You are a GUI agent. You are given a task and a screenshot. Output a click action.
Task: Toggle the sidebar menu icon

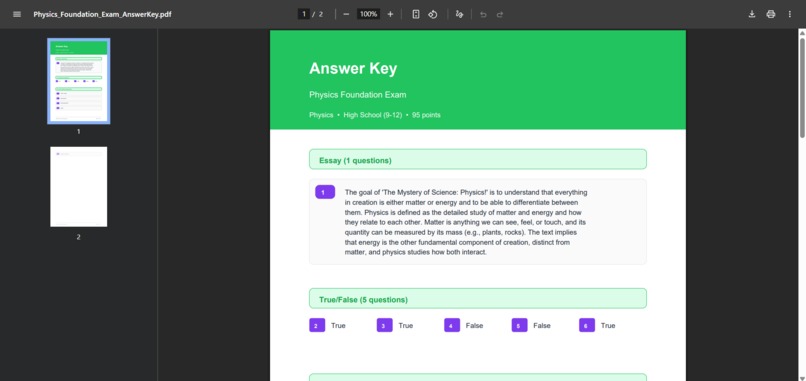click(17, 14)
